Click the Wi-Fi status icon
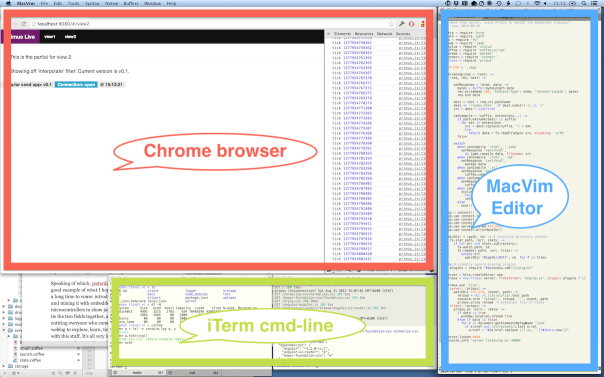This screenshot has width=604, height=377. coord(538,3)
